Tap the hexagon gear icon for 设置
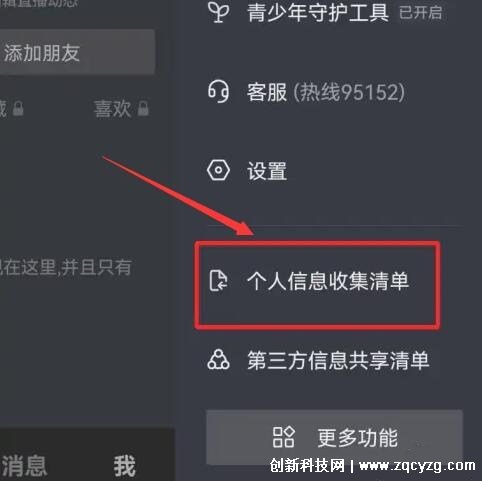This screenshot has height=481, width=482. click(x=218, y=170)
